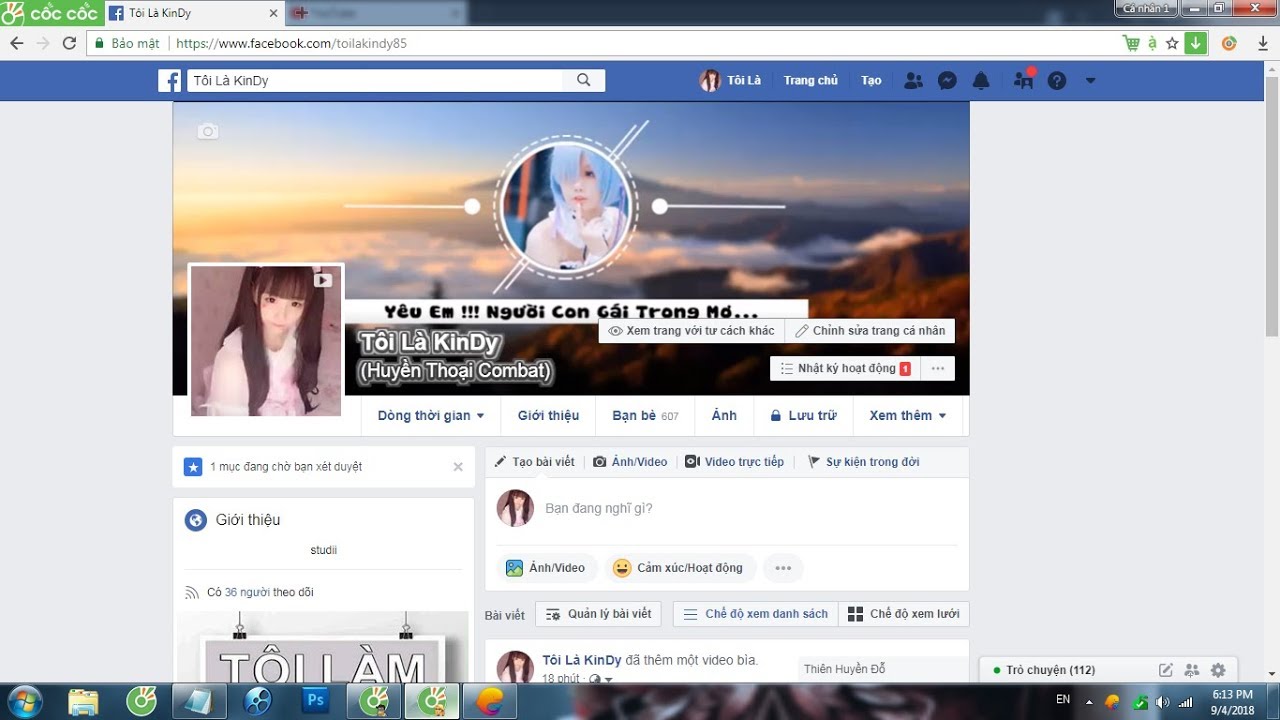Image resolution: width=1280 pixels, height=720 pixels.
Task: Open the Xem thêm dropdown menu
Action: click(x=906, y=415)
